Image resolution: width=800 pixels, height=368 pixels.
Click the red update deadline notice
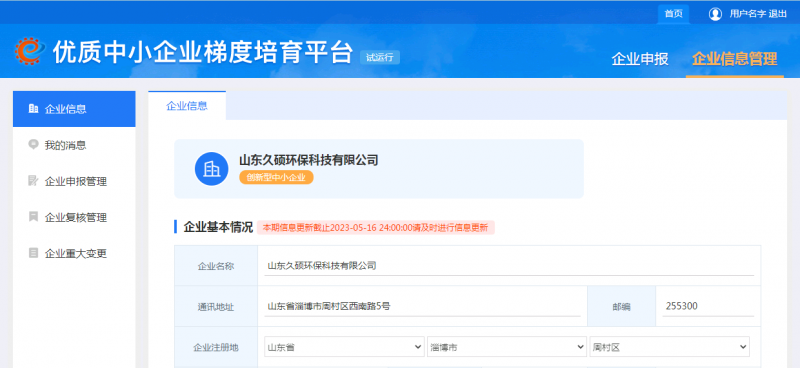pyautogui.click(x=376, y=228)
